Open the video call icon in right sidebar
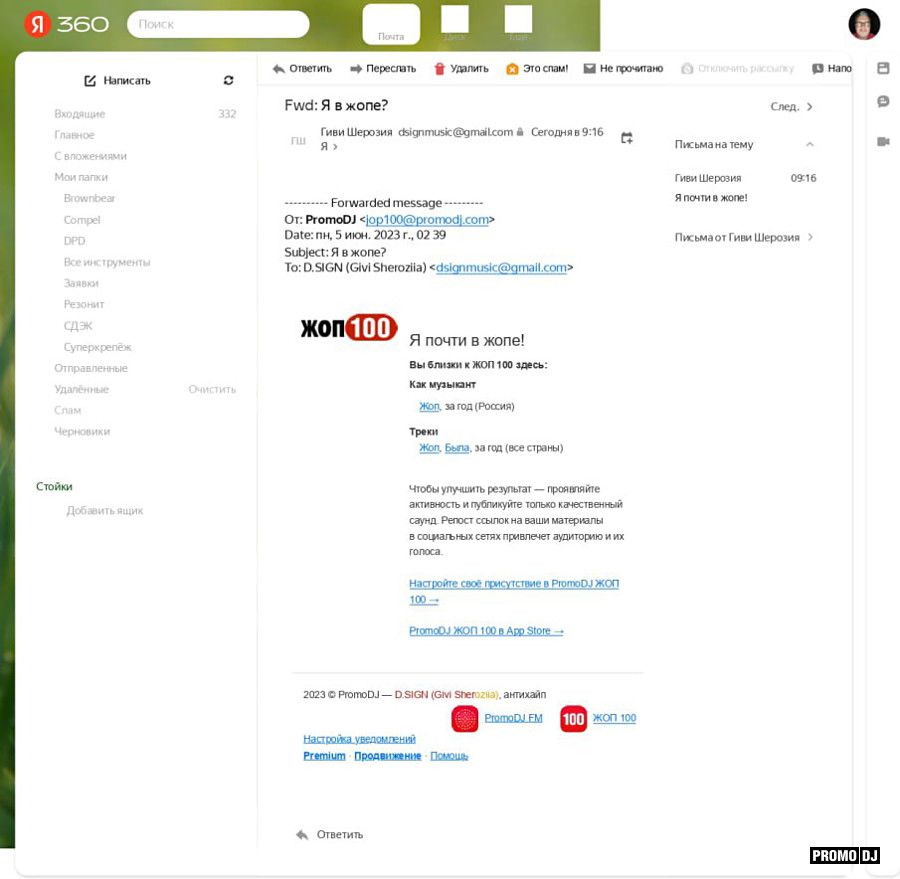 point(883,142)
